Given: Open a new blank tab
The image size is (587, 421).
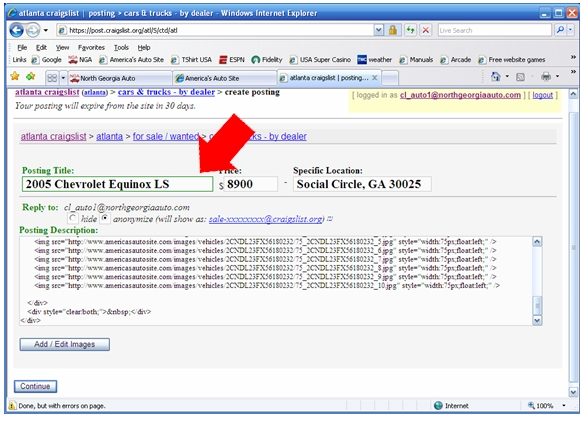Looking at the screenshot, I should [390, 78].
